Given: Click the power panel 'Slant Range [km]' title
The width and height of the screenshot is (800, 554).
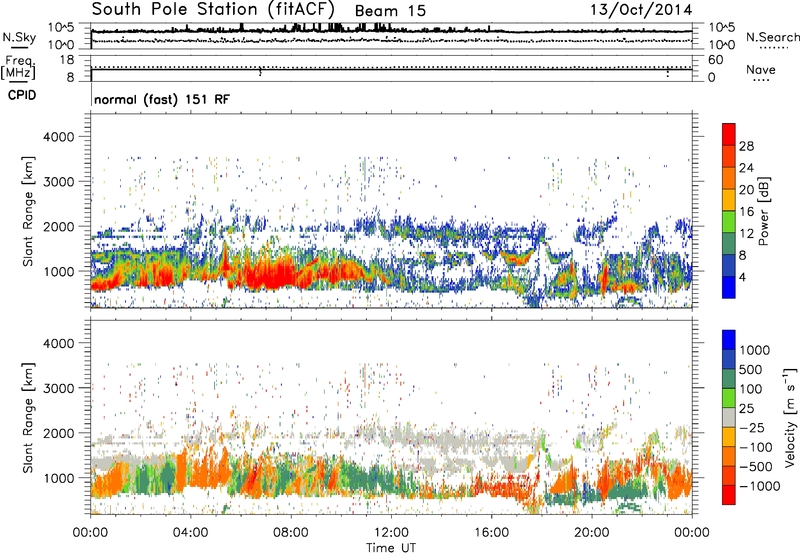Looking at the screenshot, I should tap(28, 211).
